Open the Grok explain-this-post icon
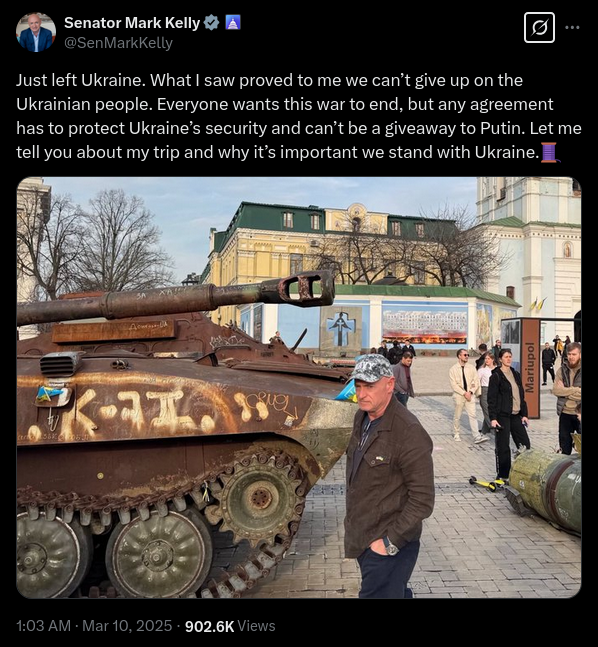This screenshot has width=598, height=647. (539, 28)
